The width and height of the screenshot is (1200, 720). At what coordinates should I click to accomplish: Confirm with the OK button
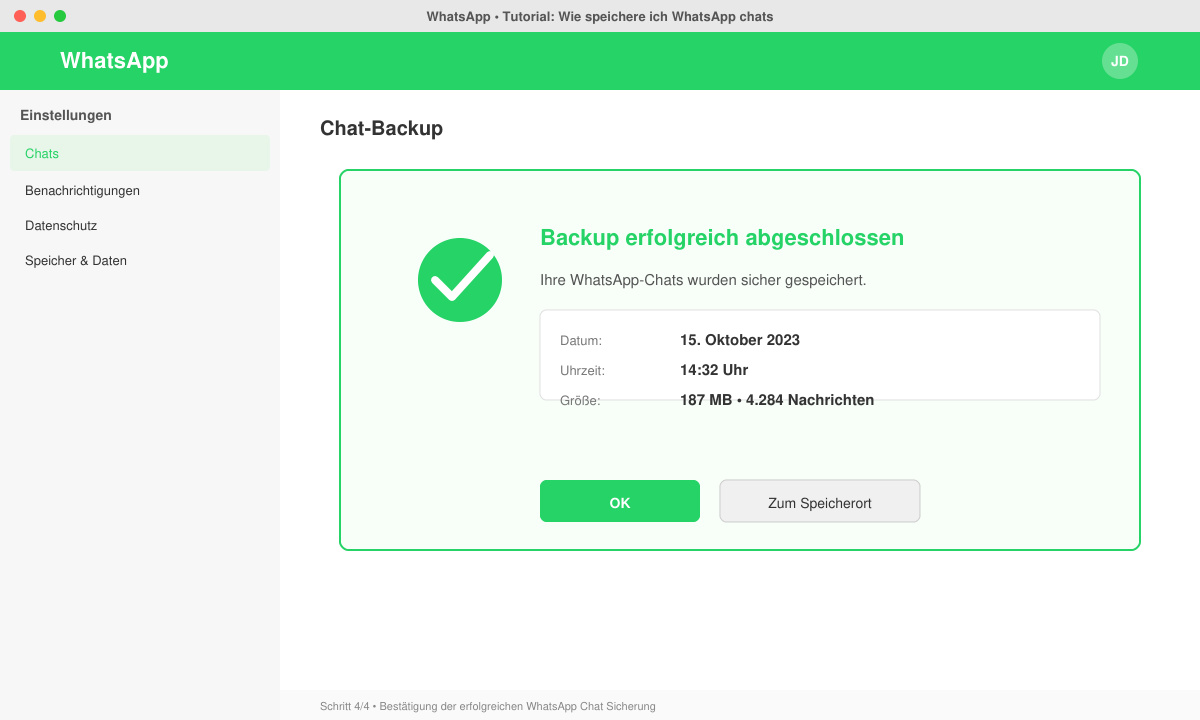point(620,501)
